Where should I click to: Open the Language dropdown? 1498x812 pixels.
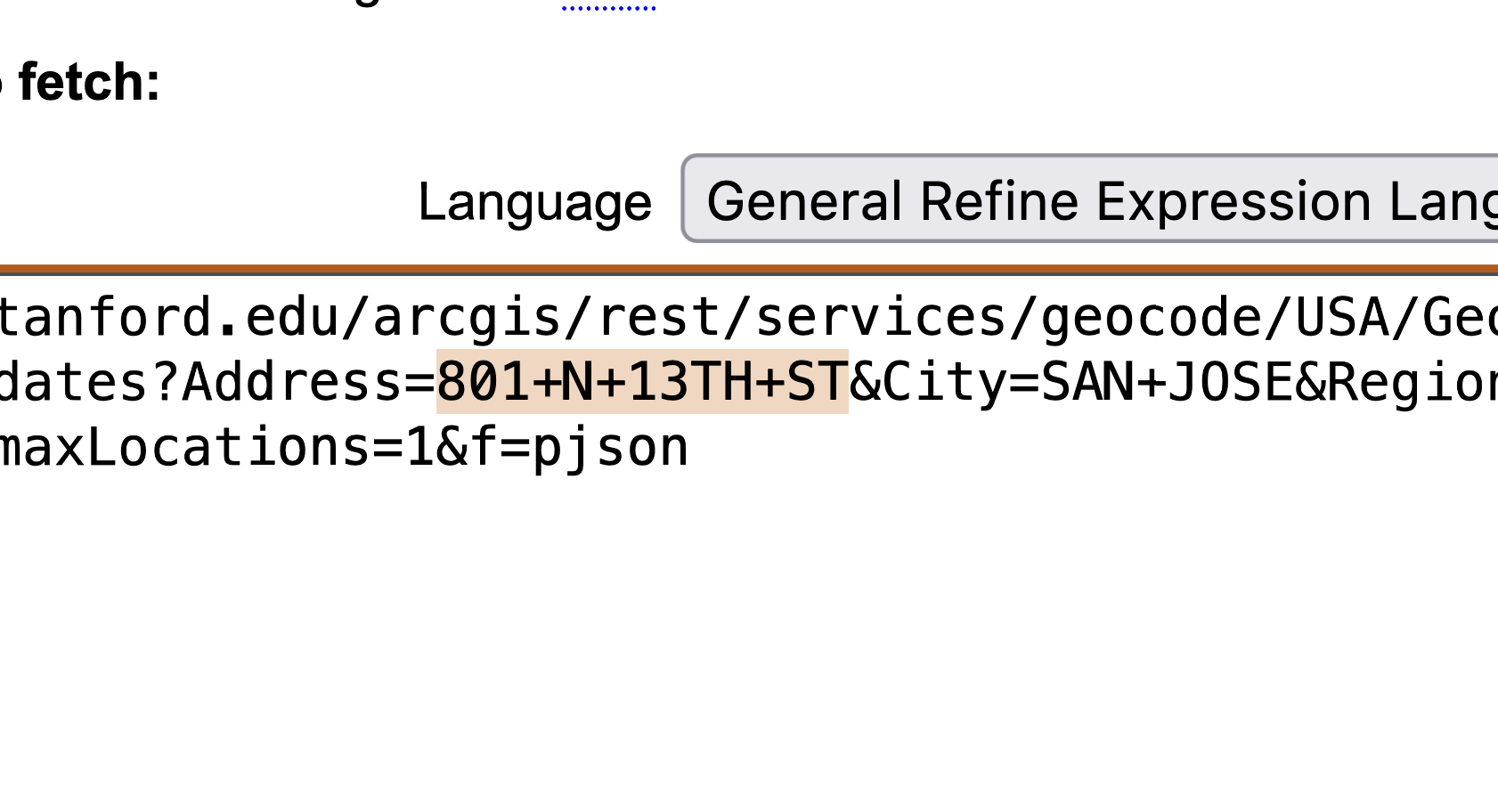pos(1088,199)
